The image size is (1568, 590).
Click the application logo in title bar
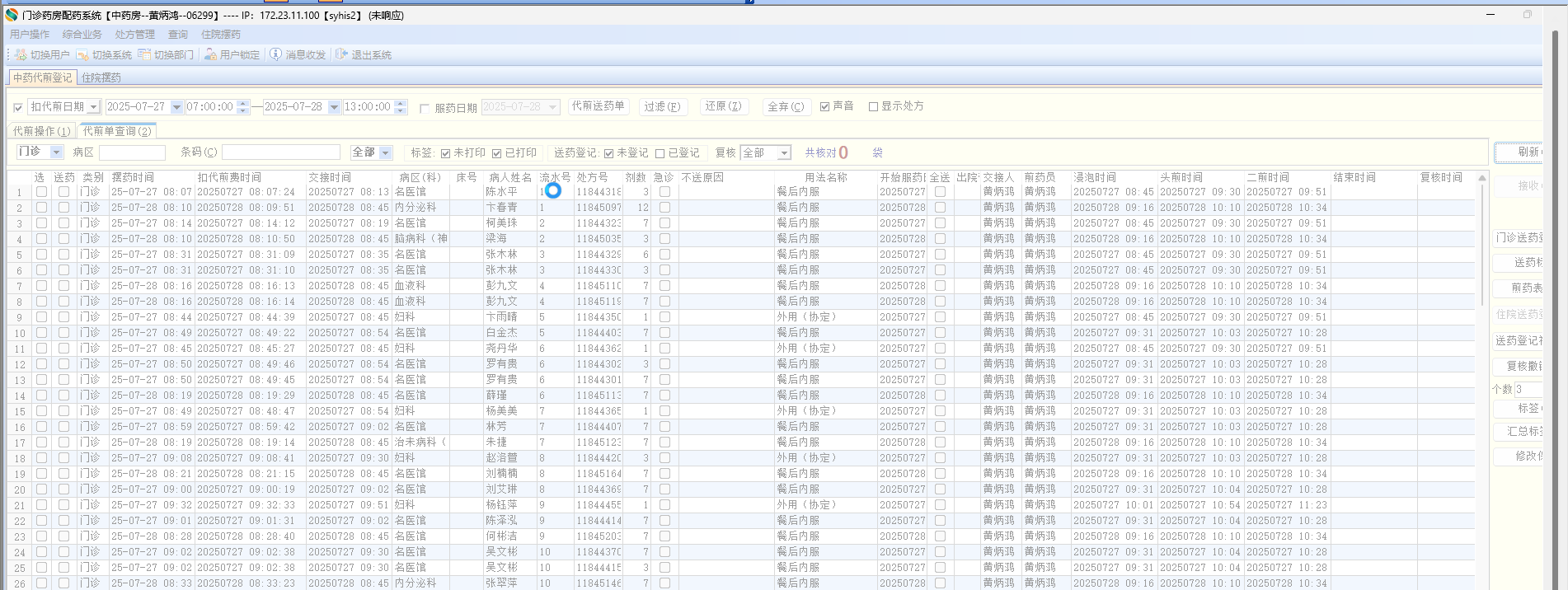(x=12, y=15)
